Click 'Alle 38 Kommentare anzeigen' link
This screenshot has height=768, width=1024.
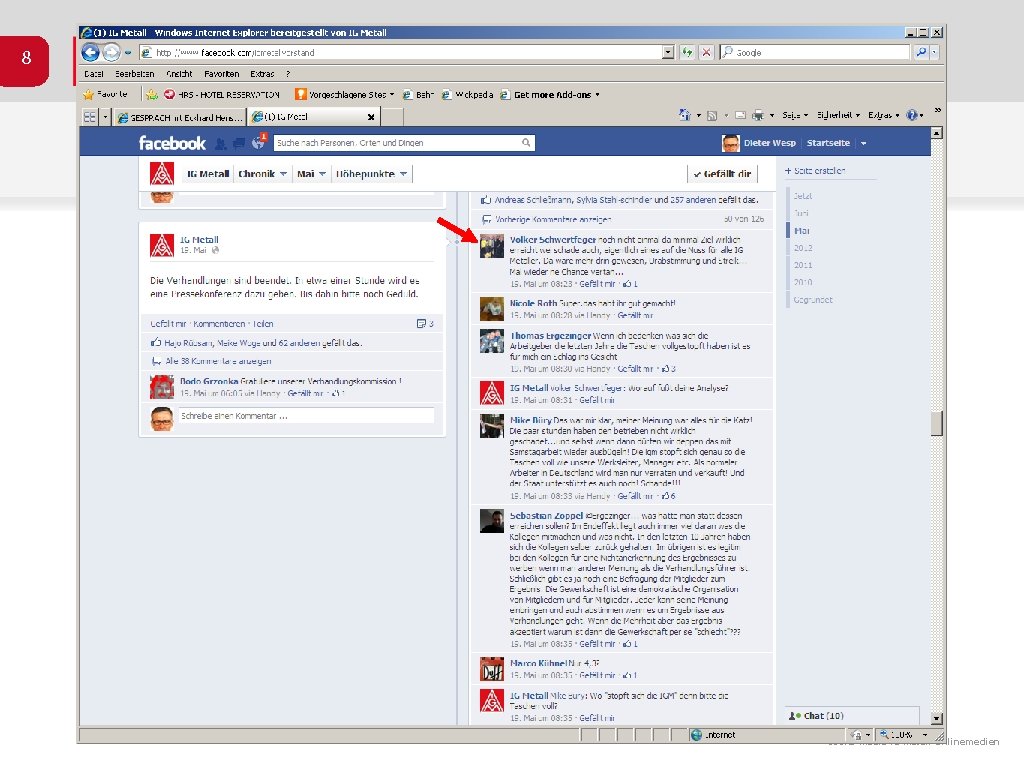tap(218, 361)
